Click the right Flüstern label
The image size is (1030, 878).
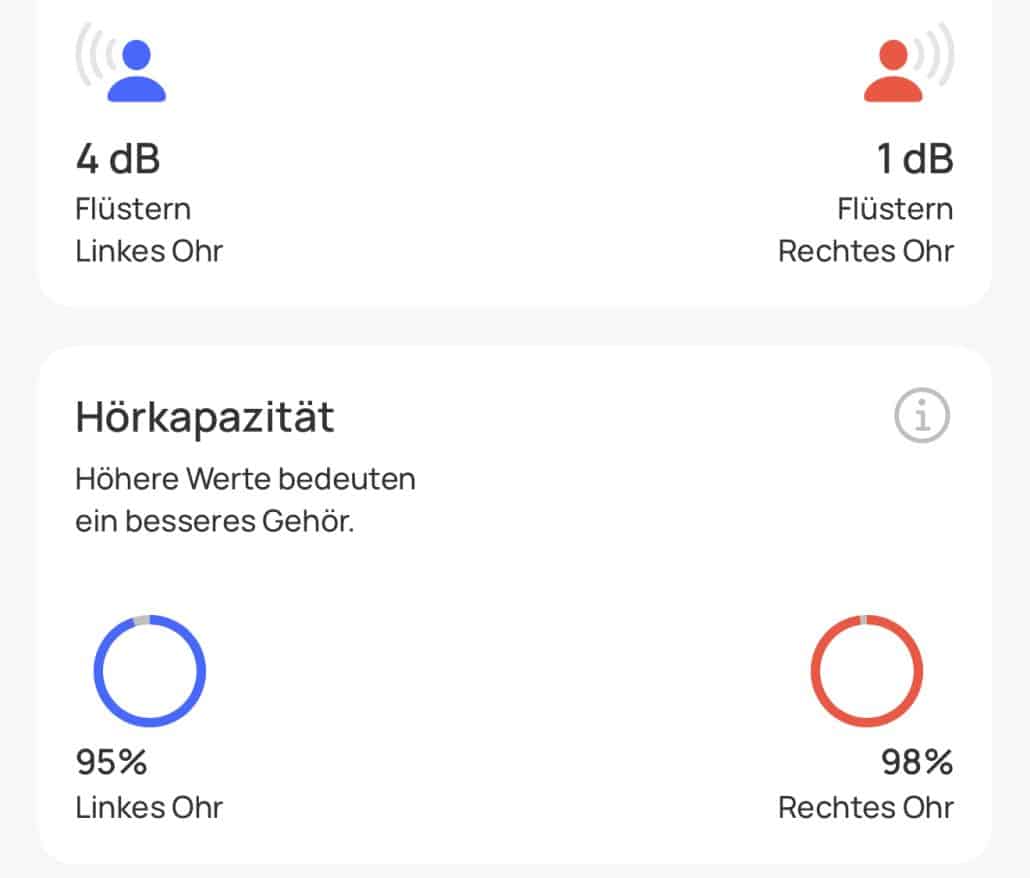[895, 209]
